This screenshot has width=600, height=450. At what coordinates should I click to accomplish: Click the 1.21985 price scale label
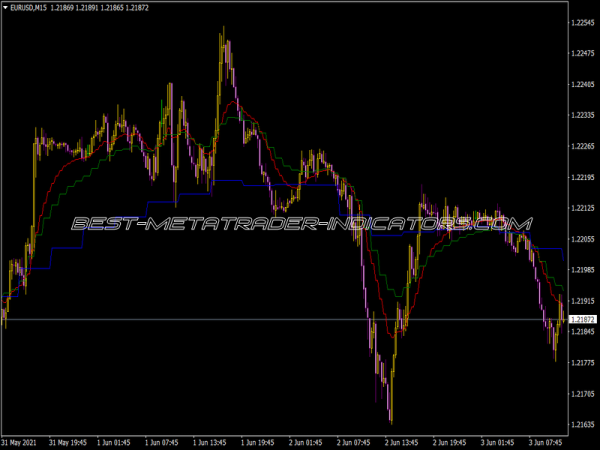tap(583, 270)
